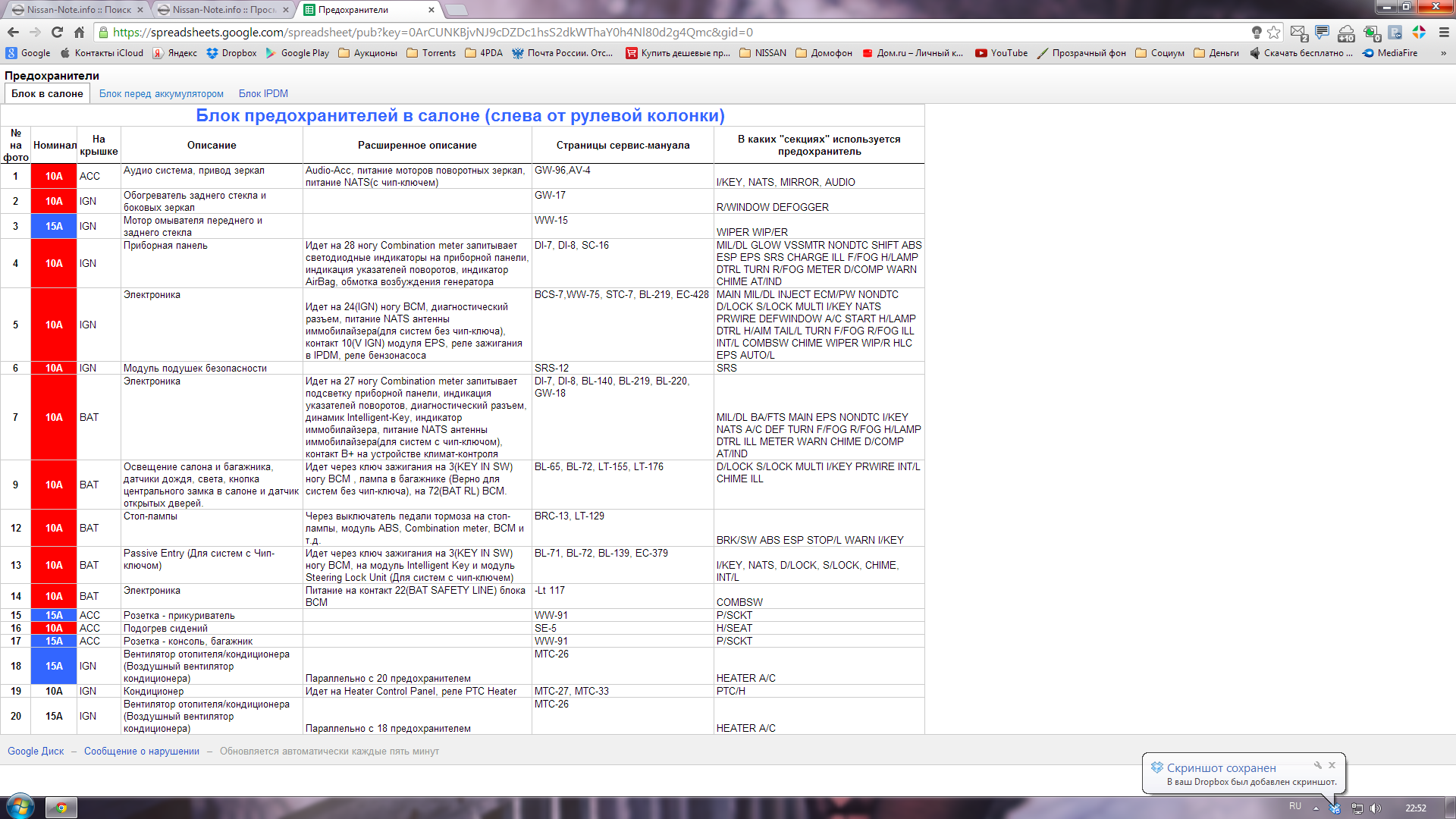Click the 10A red color swatch row 1

tap(55, 176)
